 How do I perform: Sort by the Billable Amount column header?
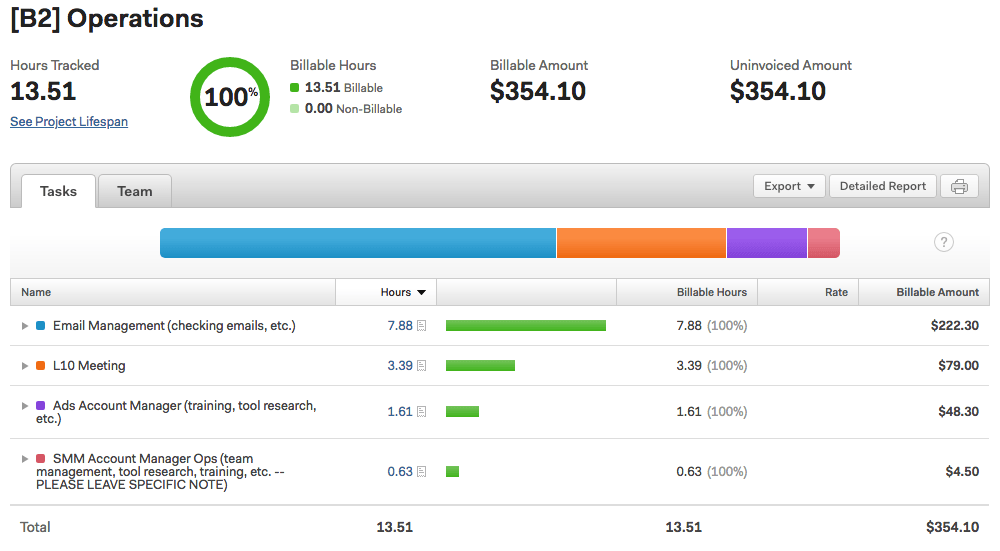[x=937, y=292]
